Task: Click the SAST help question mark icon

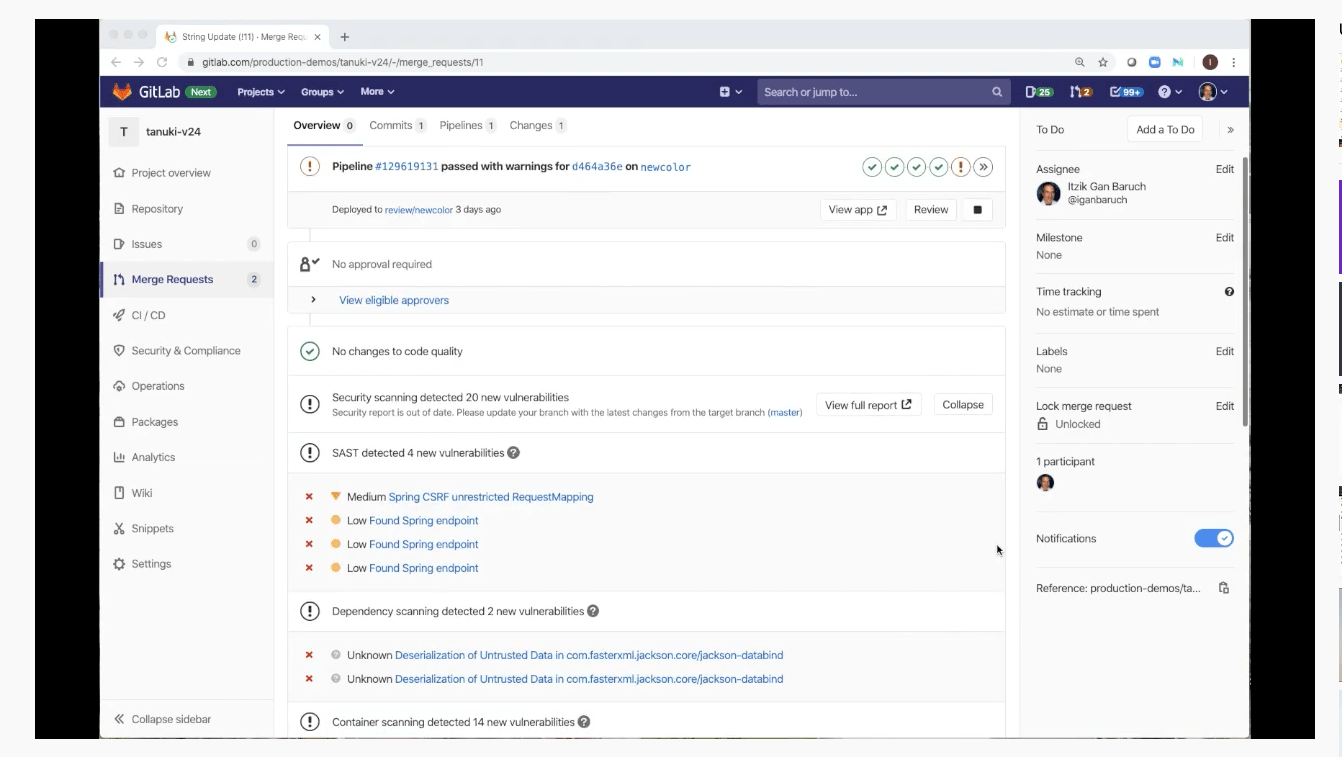Action: 513,453
